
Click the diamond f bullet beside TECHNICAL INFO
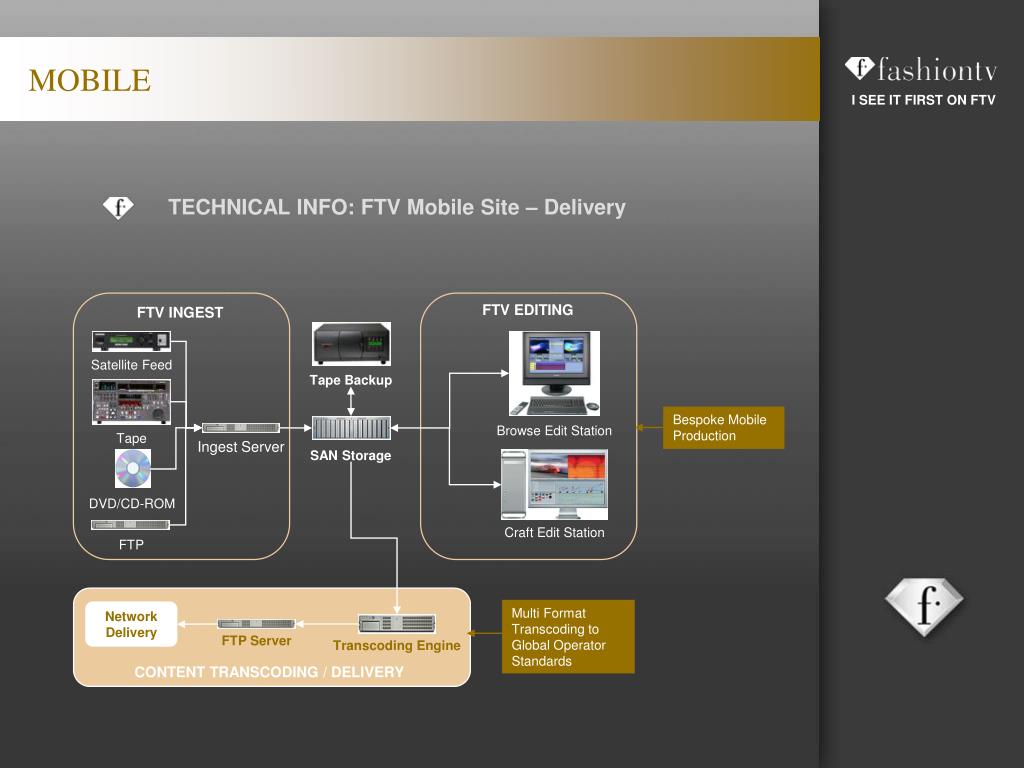[x=118, y=208]
